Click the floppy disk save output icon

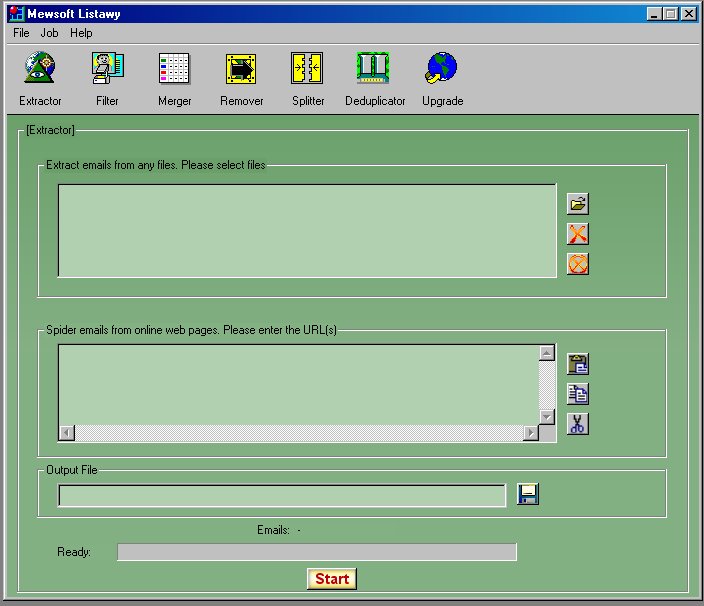(528, 494)
